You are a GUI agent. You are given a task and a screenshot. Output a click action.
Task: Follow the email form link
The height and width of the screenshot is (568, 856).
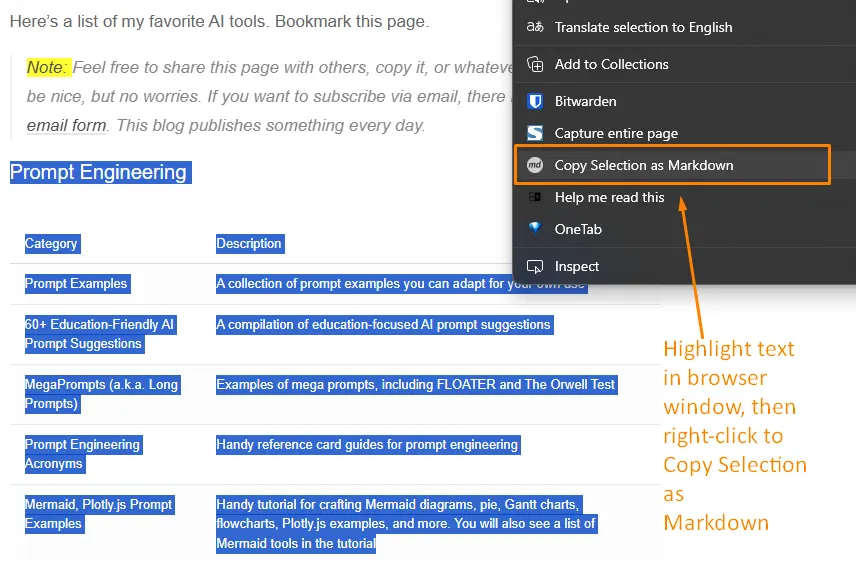tap(67, 126)
